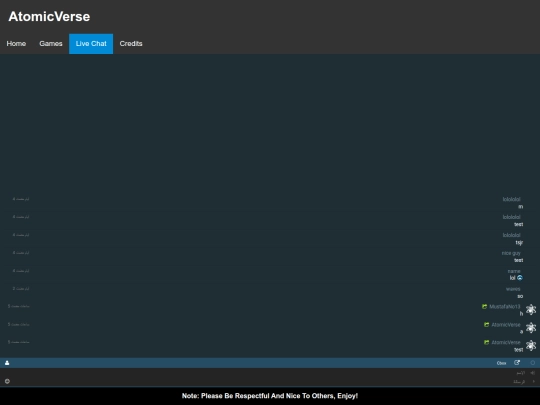The width and height of the screenshot is (540, 405).
Task: Focus the name input field
Action: point(263,373)
